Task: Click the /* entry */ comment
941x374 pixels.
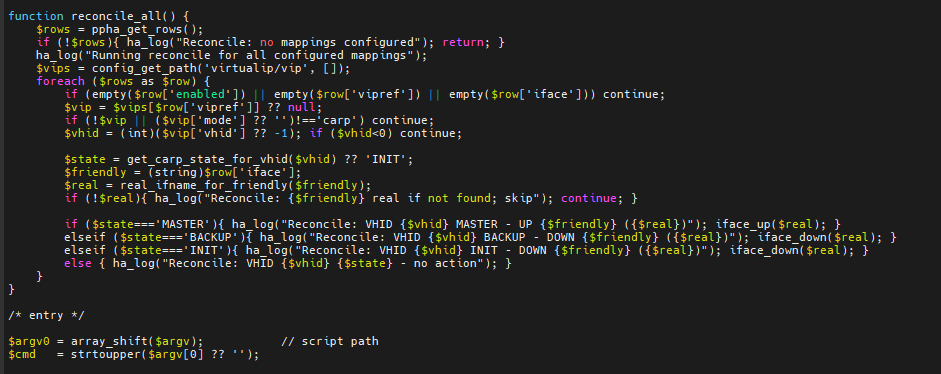Action: pos(47,315)
